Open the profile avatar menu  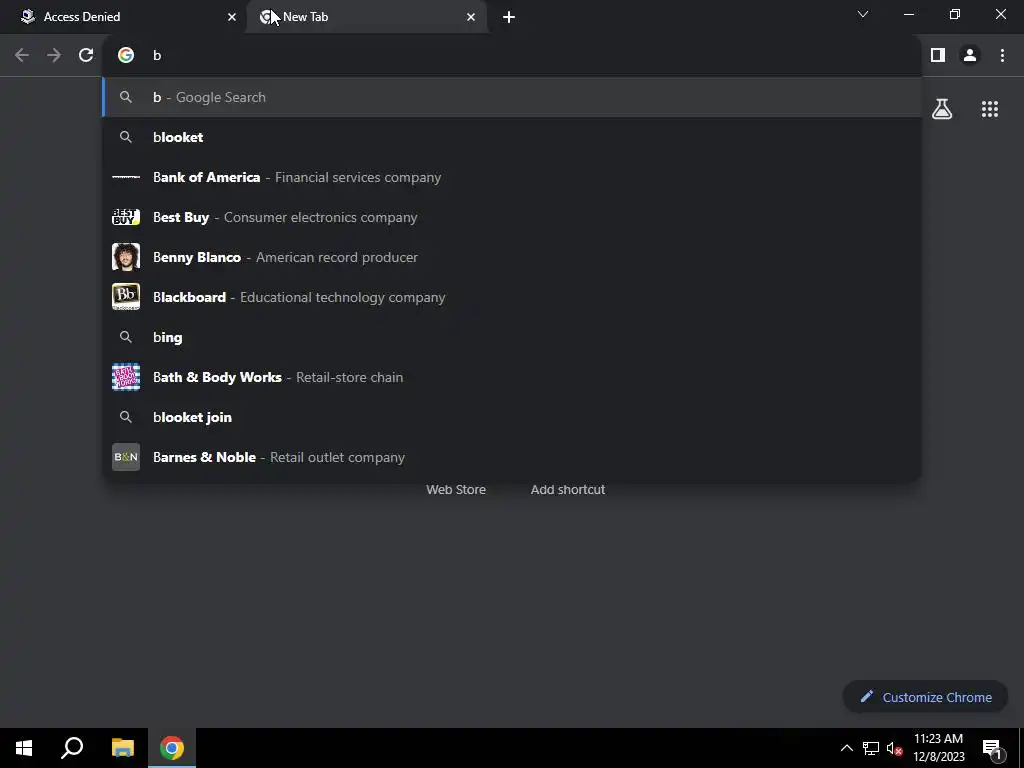[x=970, y=56]
